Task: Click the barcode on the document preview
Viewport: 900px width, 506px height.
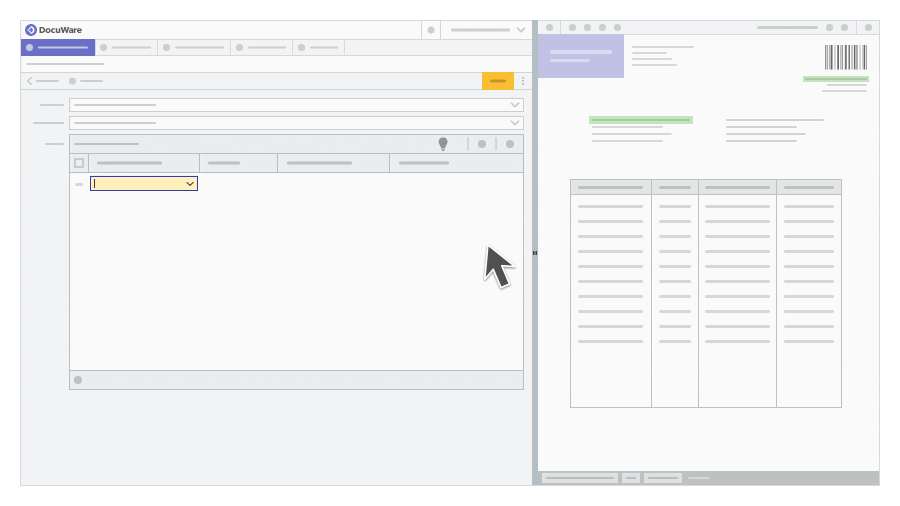Action: coord(845,57)
